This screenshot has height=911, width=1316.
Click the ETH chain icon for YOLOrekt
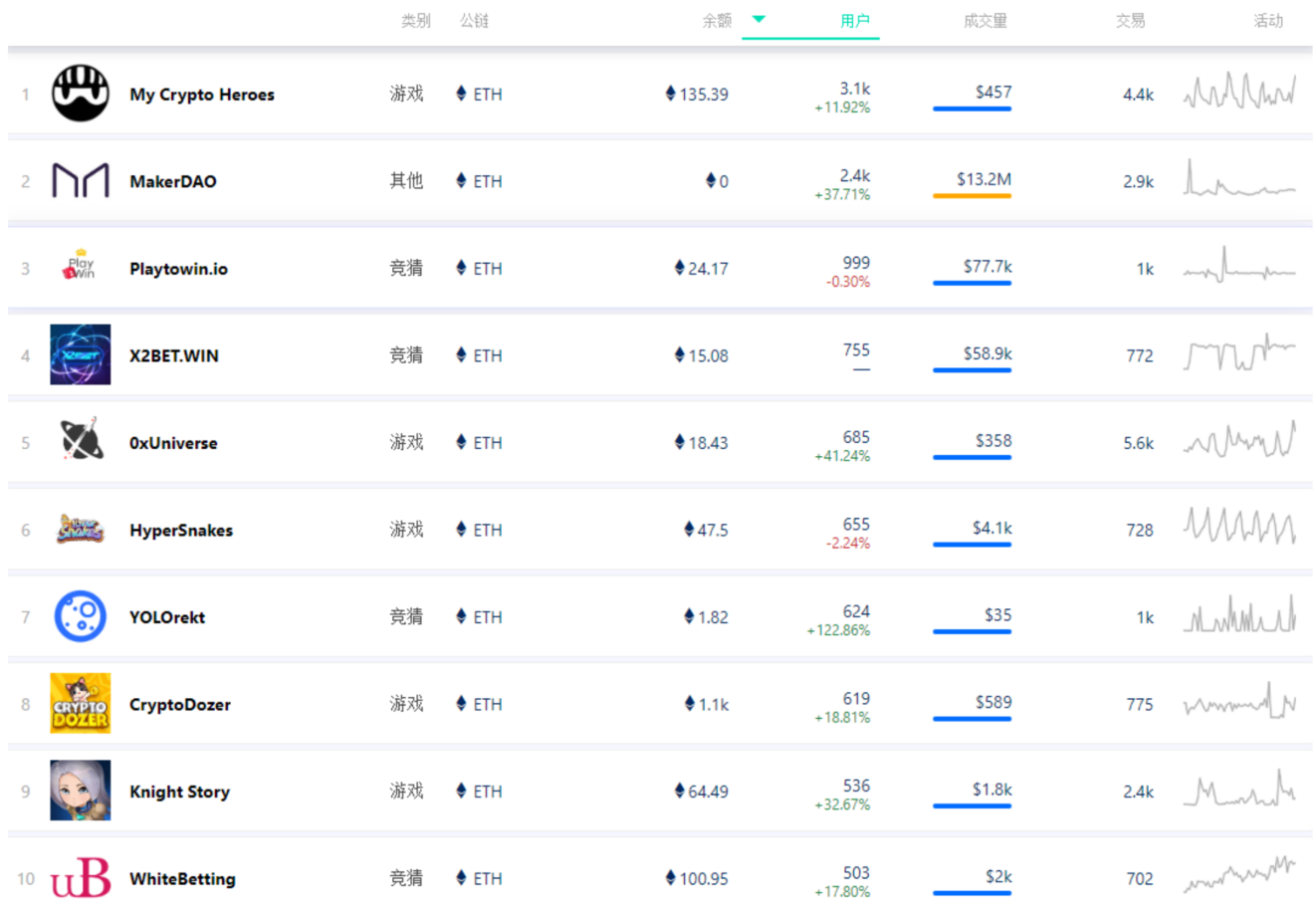pos(461,616)
